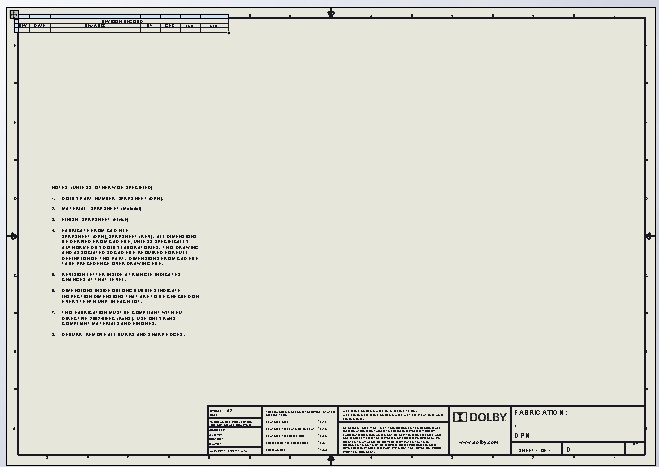Select the widest column header of the revision table
659x467 pixels.
(x=95, y=16)
